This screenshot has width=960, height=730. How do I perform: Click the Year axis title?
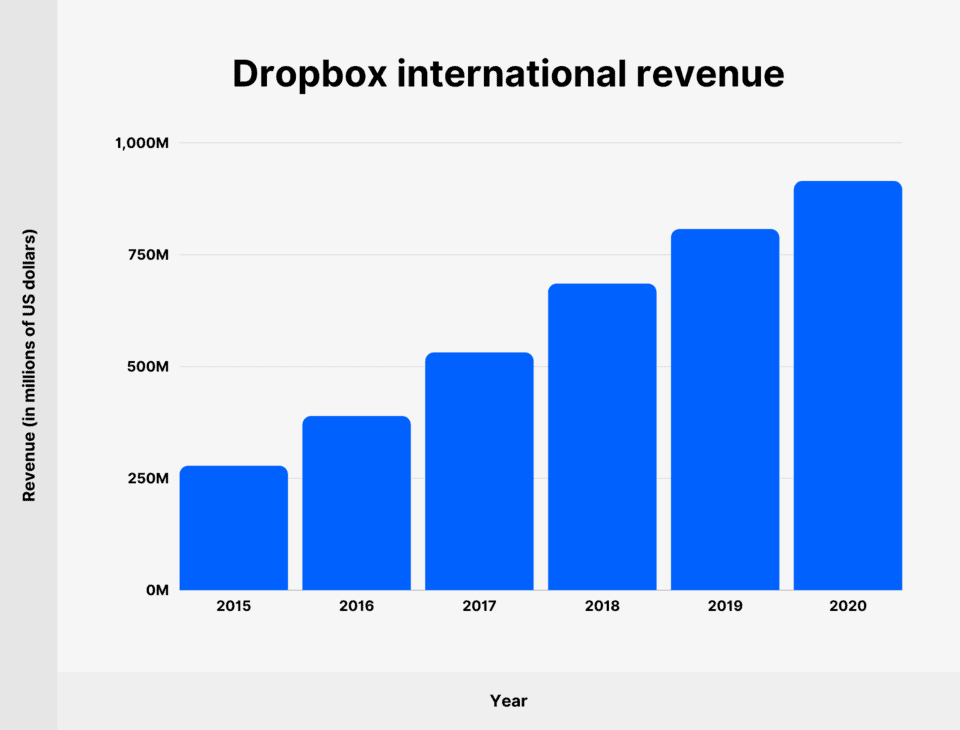tap(508, 700)
